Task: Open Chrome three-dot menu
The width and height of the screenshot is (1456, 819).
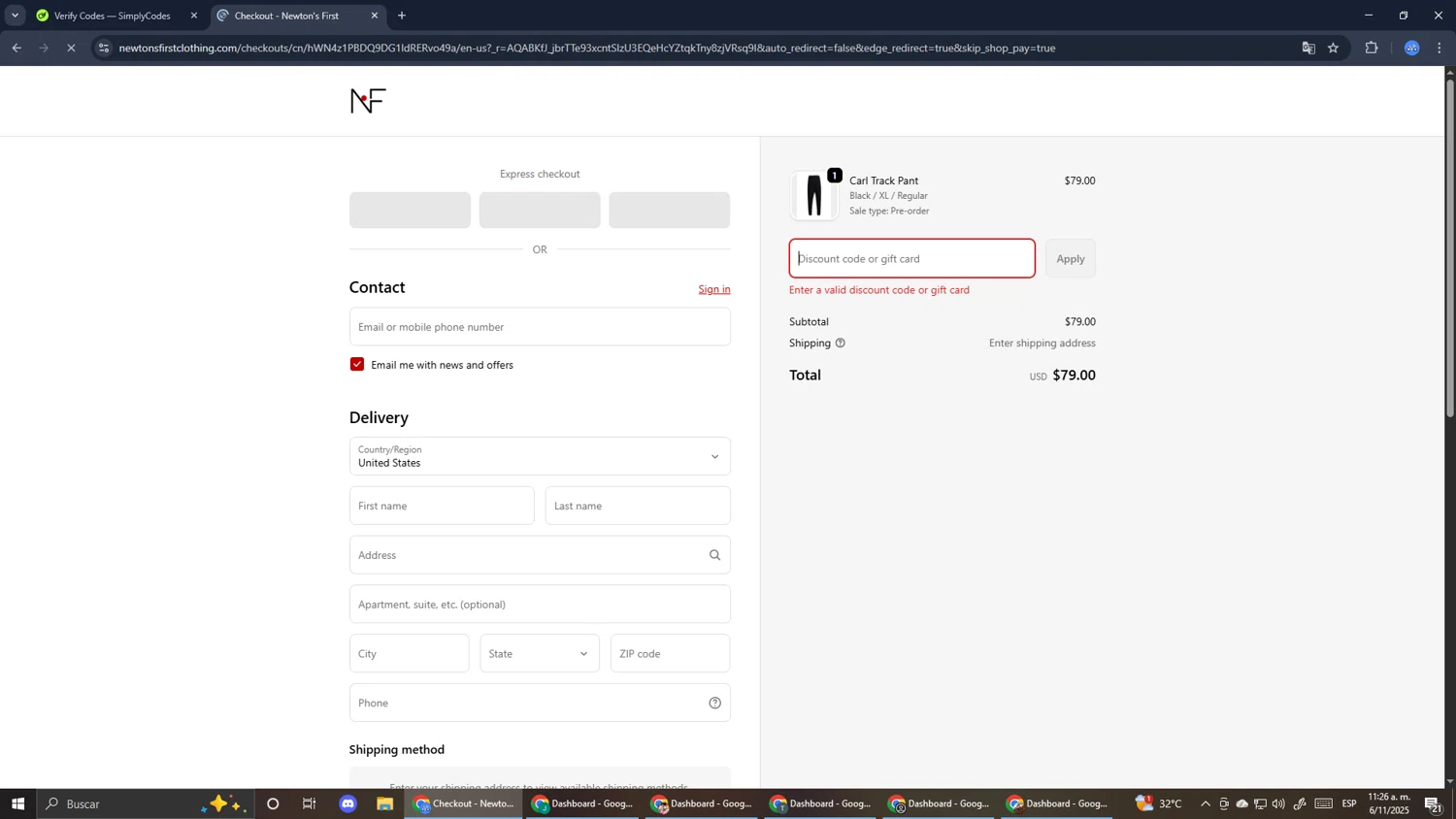Action: 1439,48
